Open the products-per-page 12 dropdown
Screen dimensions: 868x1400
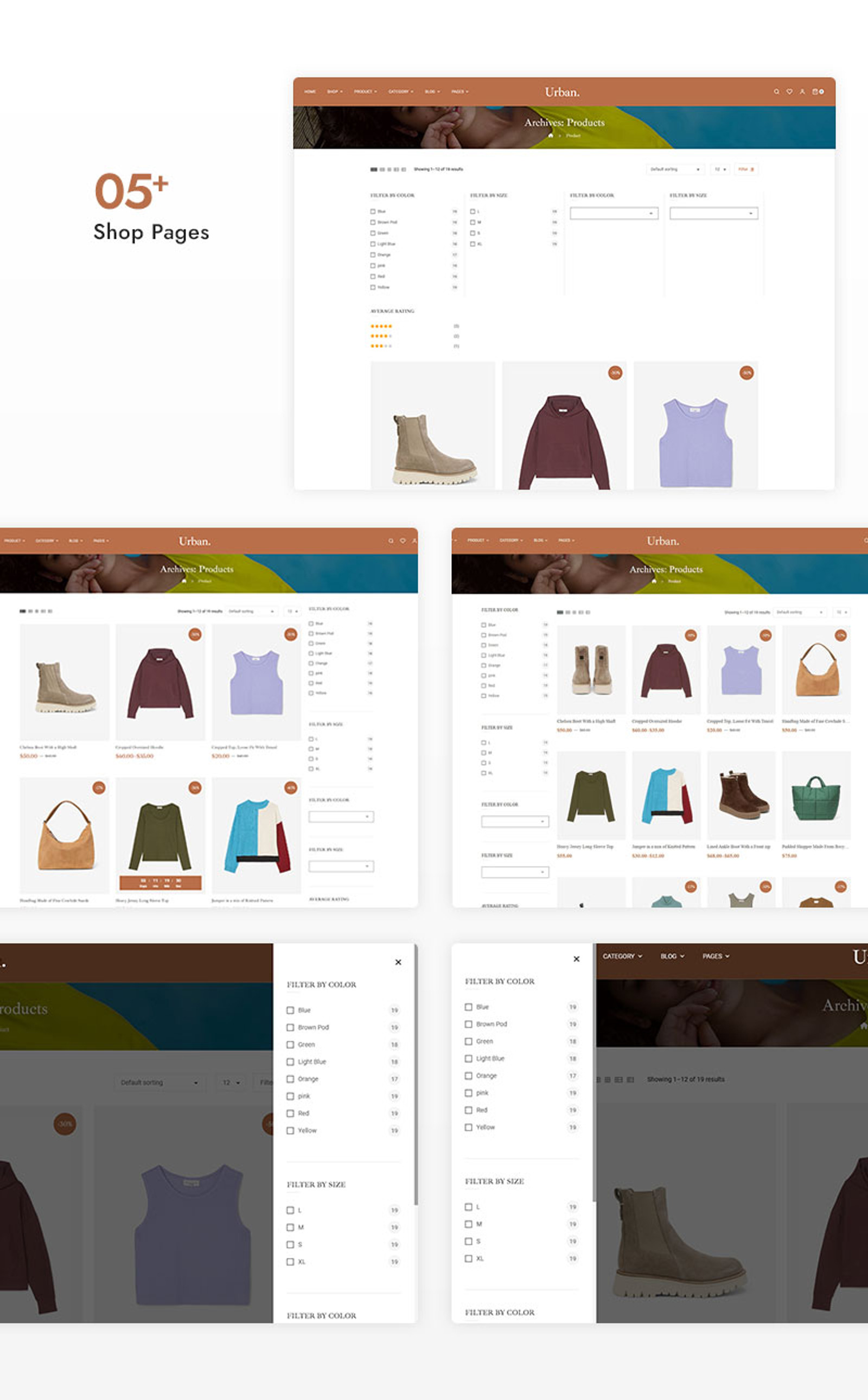coord(720,169)
